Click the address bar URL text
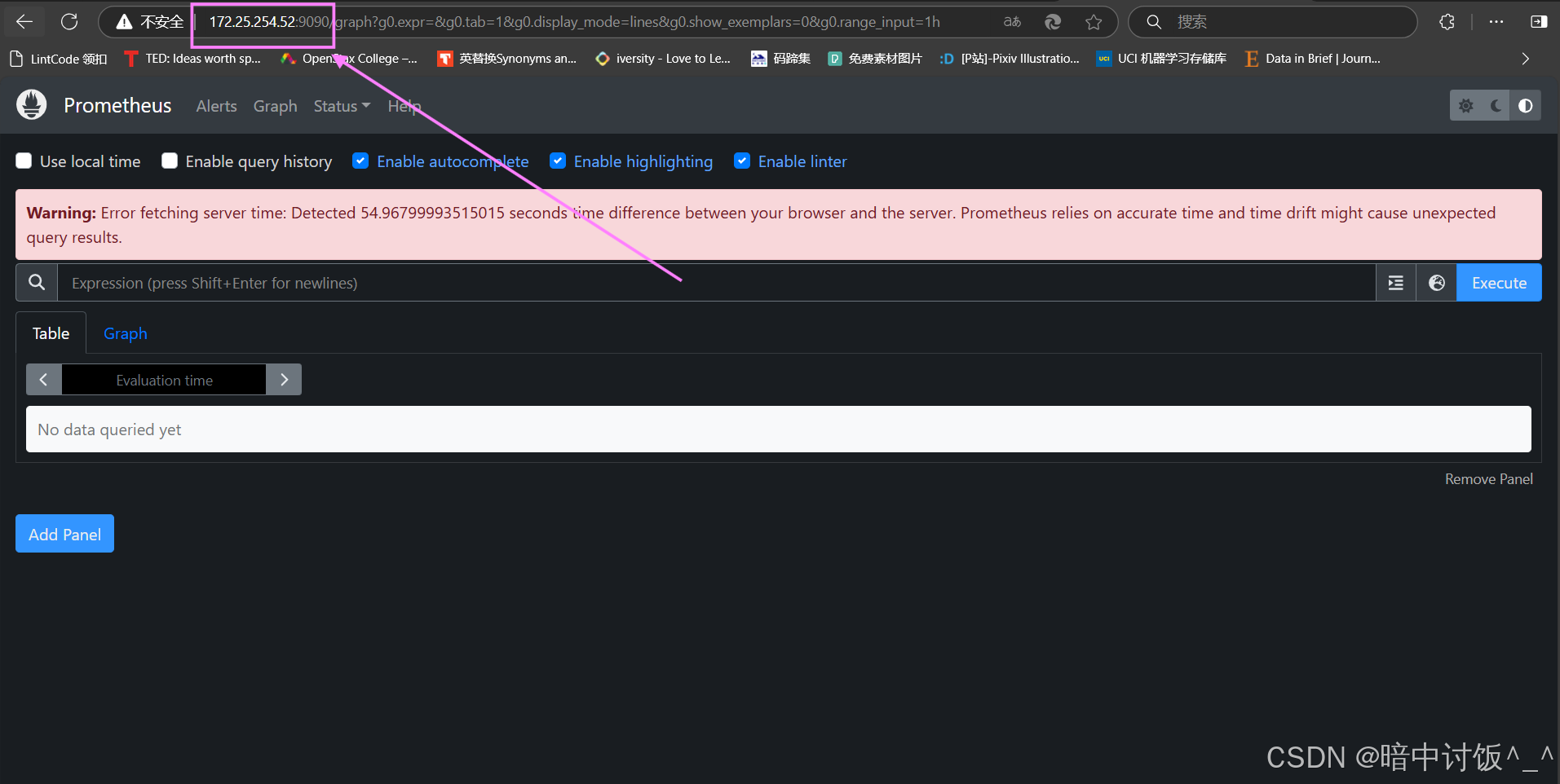The width and height of the screenshot is (1560, 784). (x=574, y=22)
